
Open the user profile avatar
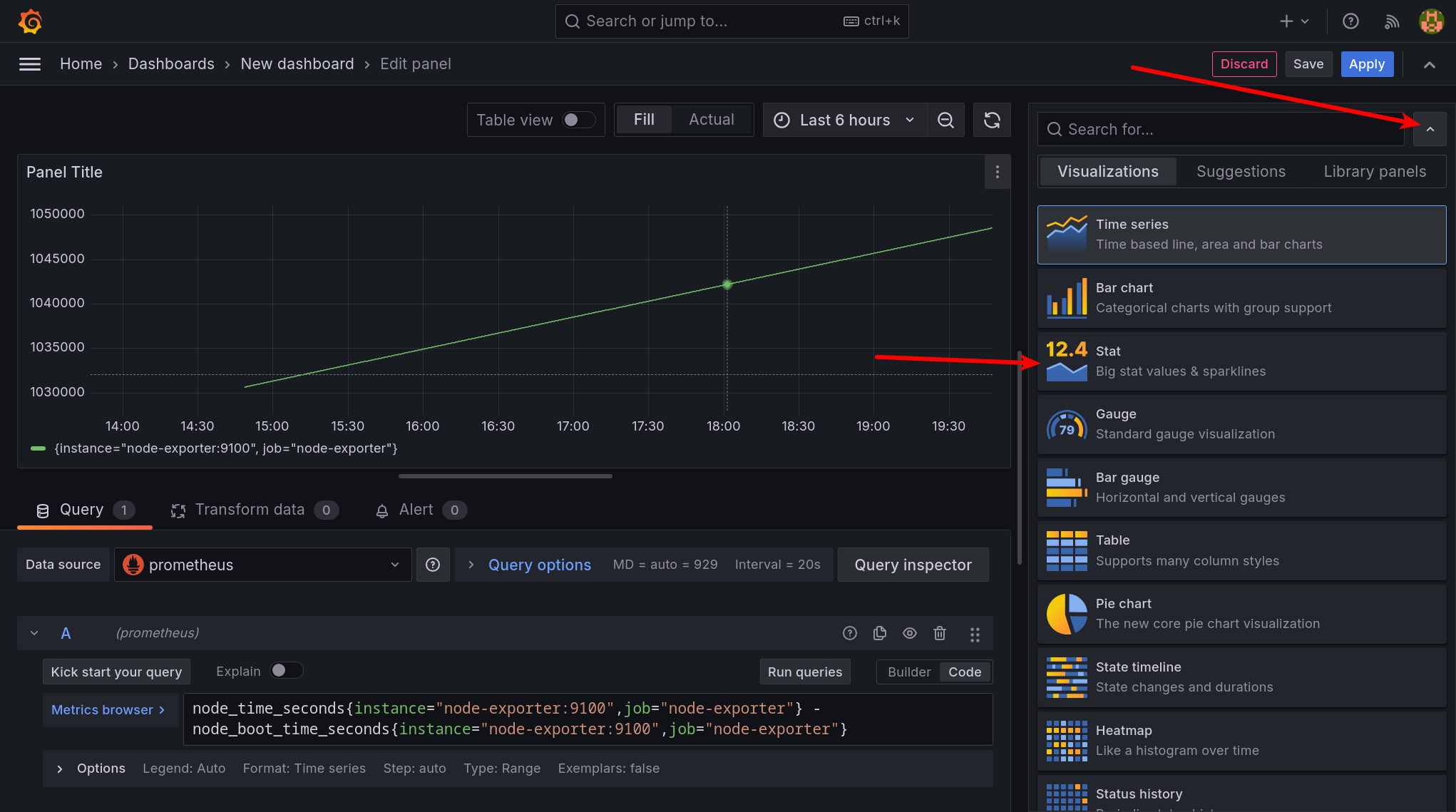pyautogui.click(x=1431, y=21)
